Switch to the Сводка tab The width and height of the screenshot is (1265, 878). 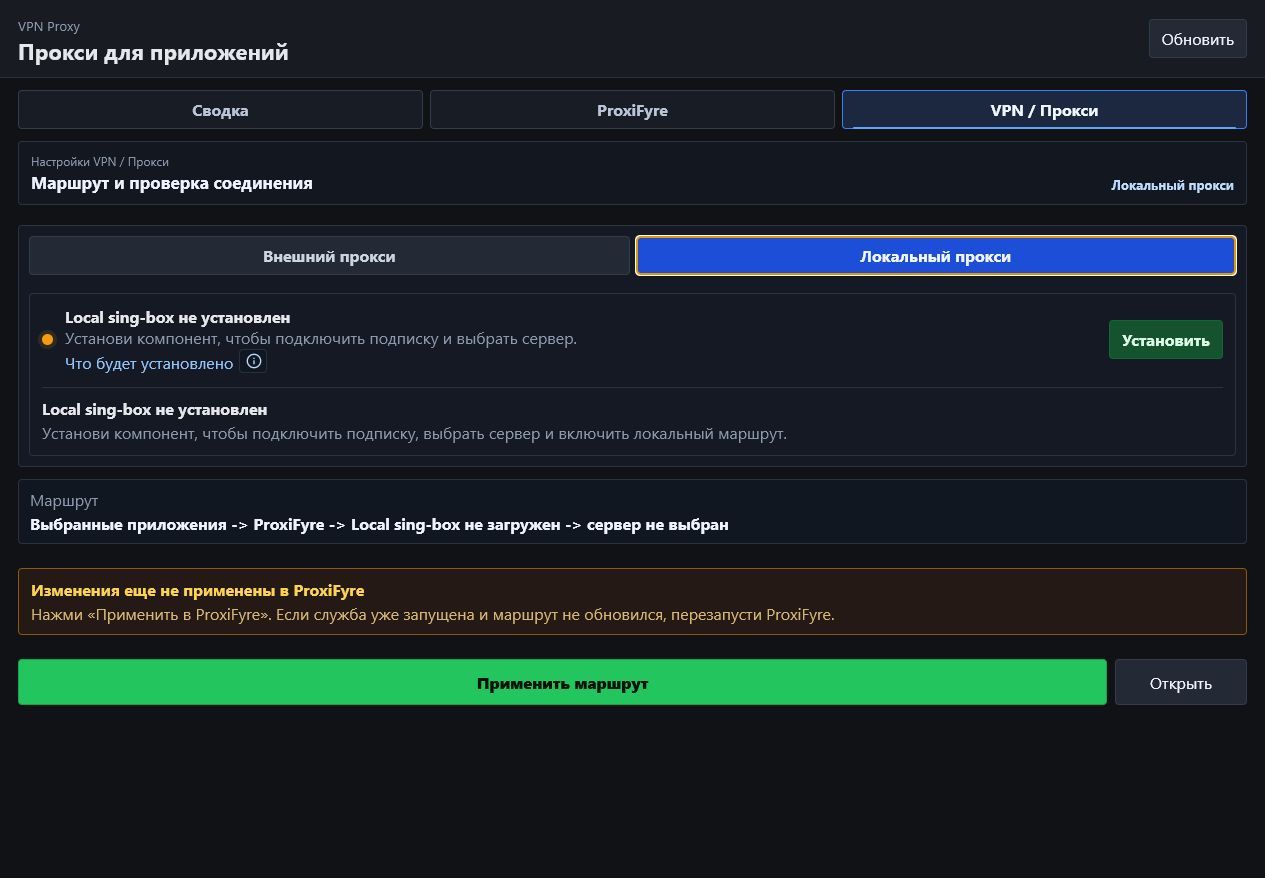pos(220,110)
